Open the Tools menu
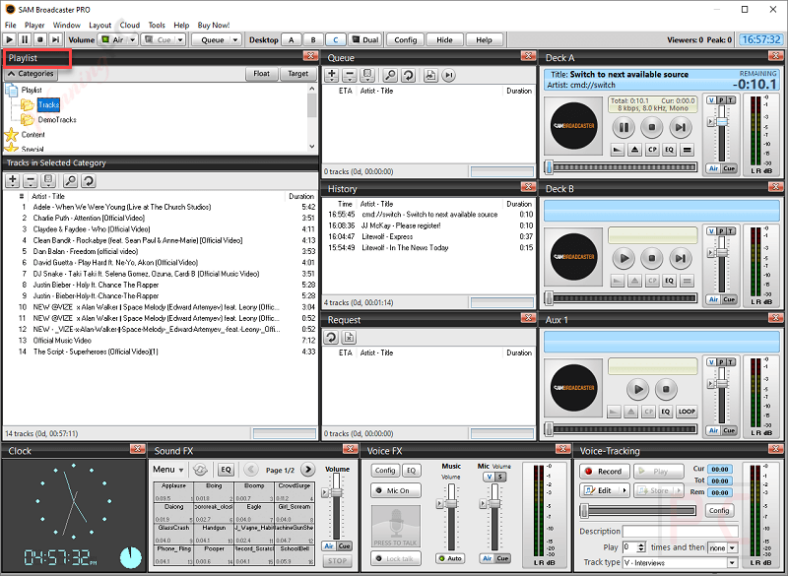This screenshot has width=788, height=576. 157,25
